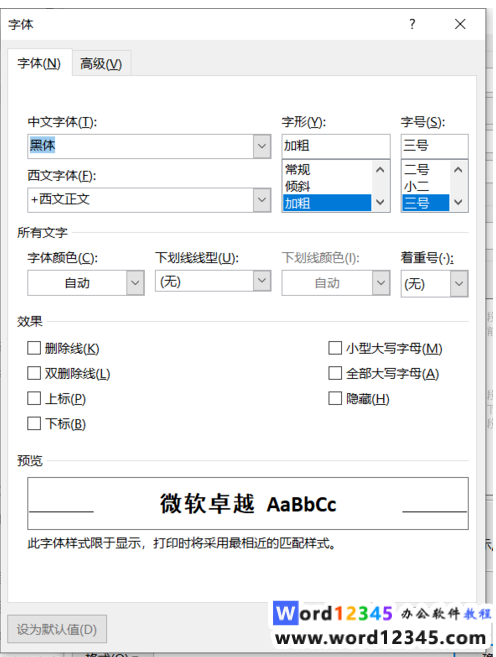The height and width of the screenshot is (657, 496).
Task: Select 二号 in the 字号 list
Action: [426, 170]
